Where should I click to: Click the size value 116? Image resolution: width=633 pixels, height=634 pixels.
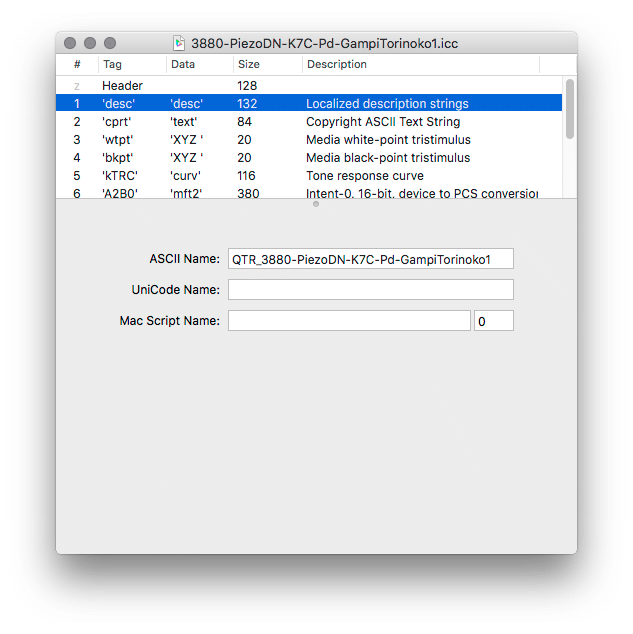246,176
